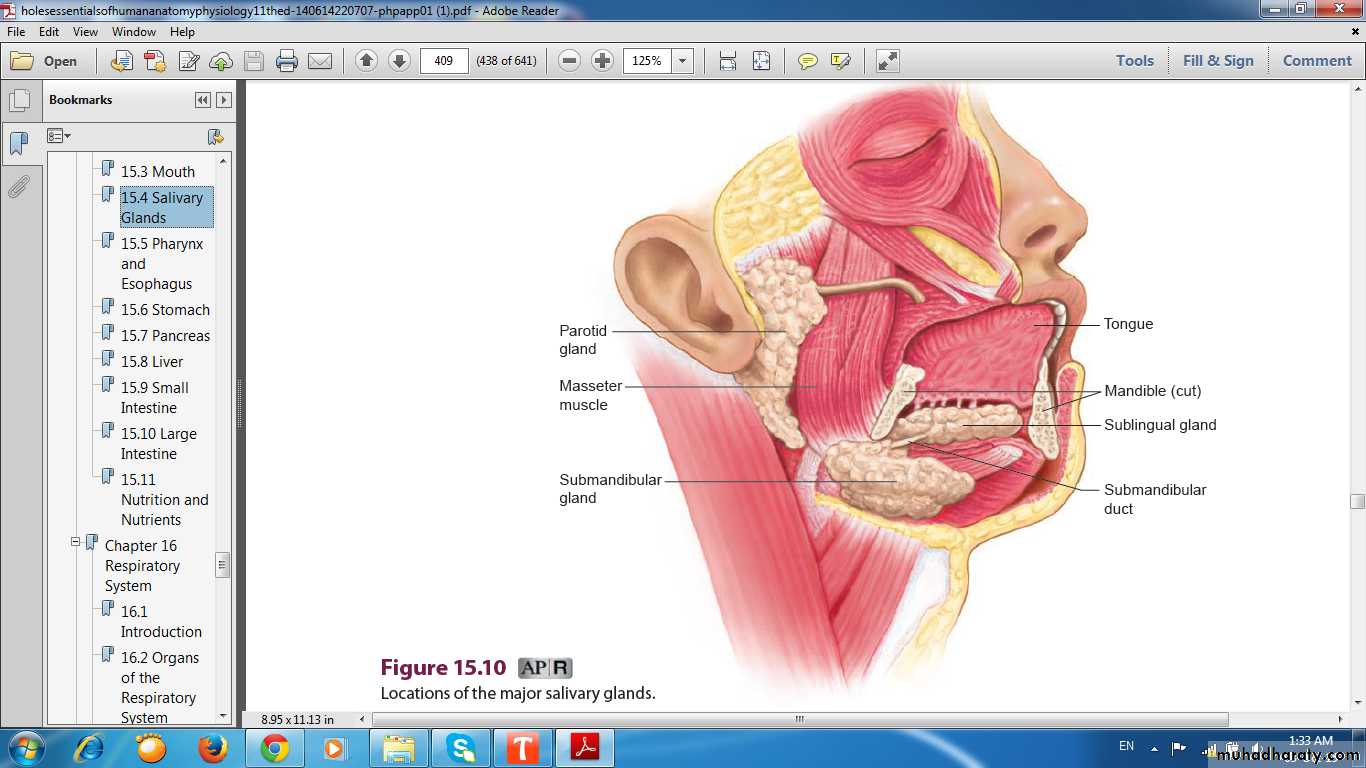
Task: Click the Print file icon
Action: [287, 61]
